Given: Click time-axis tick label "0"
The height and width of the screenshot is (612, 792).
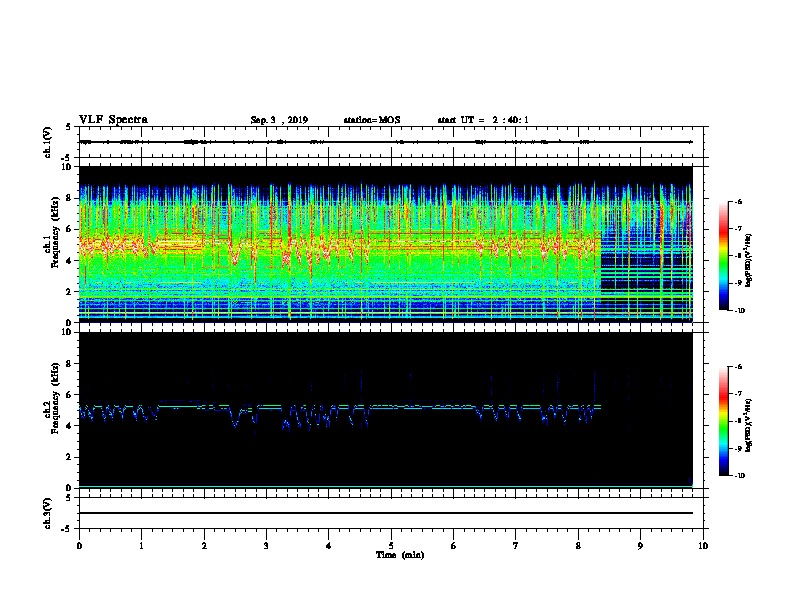Looking at the screenshot, I should [x=79, y=546].
